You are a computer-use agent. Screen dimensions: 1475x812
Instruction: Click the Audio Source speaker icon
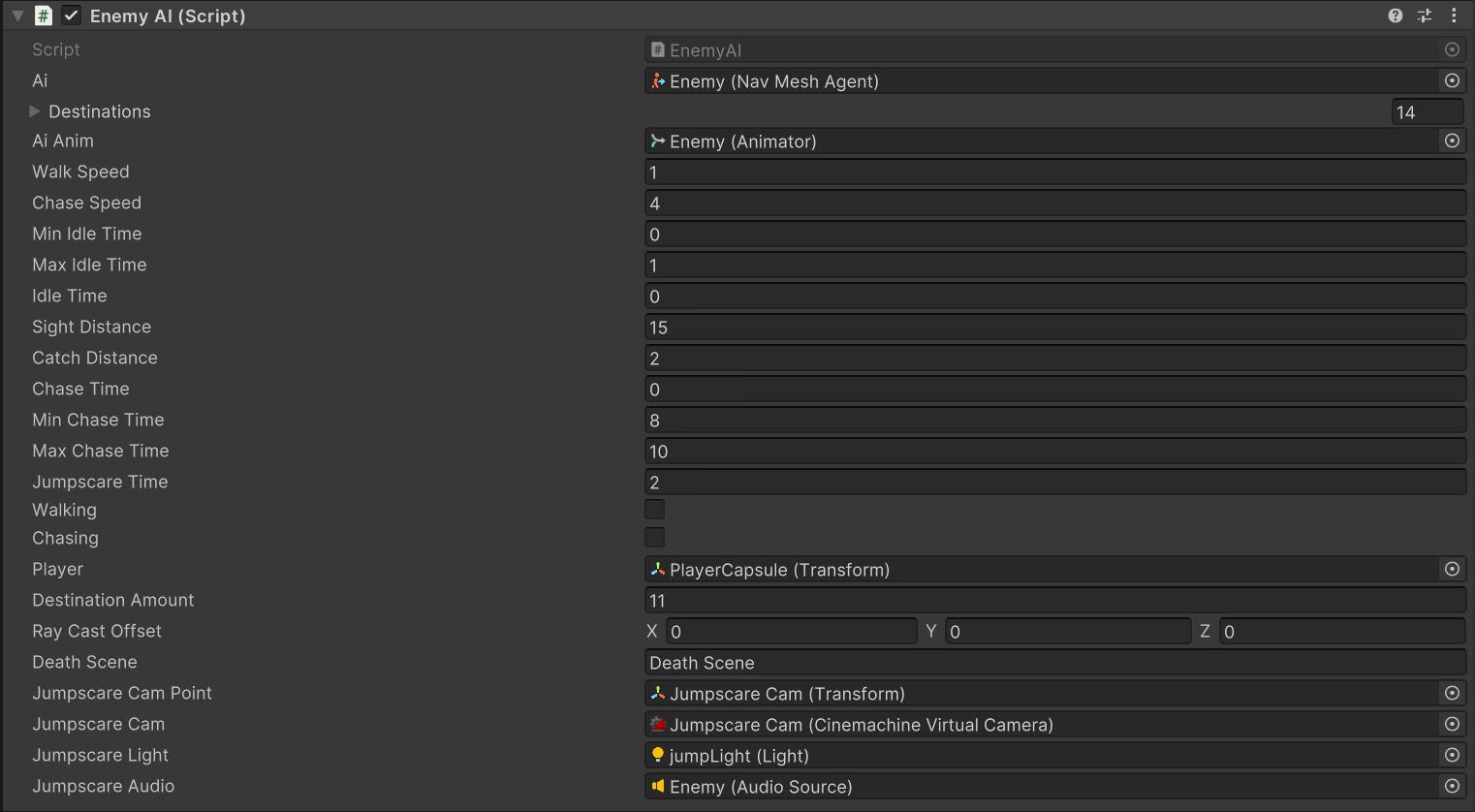tap(658, 787)
